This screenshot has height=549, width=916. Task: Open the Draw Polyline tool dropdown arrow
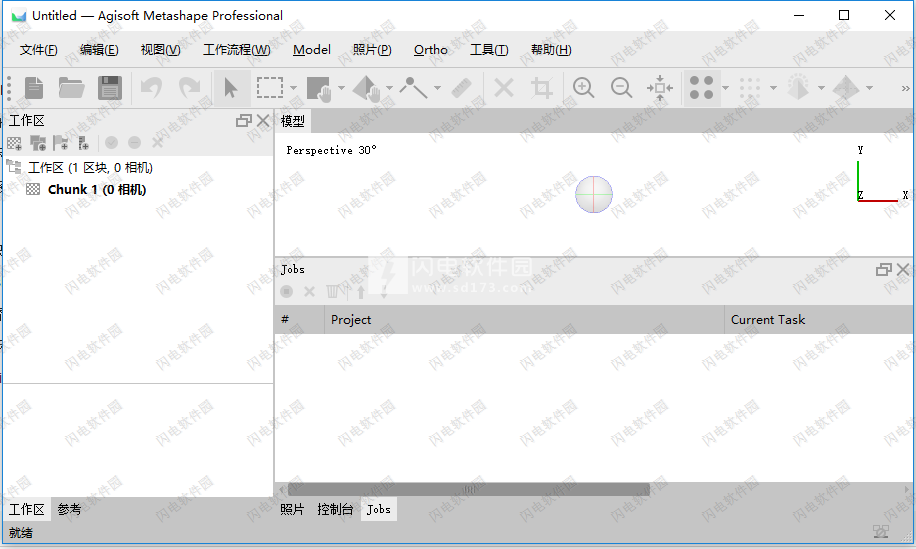(x=437, y=88)
